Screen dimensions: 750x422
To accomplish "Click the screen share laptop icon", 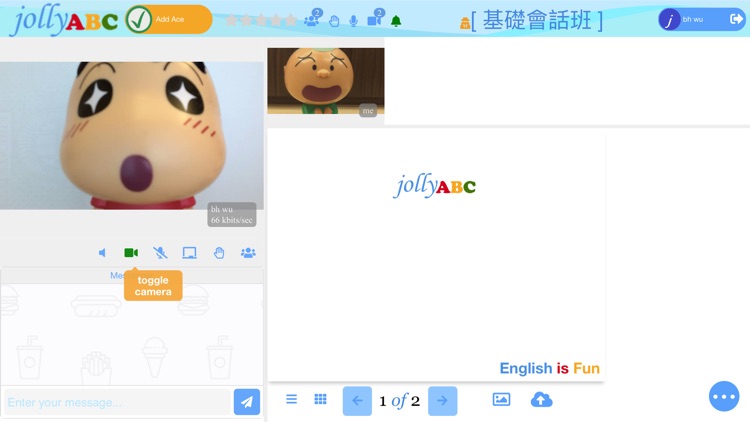I will coord(189,253).
